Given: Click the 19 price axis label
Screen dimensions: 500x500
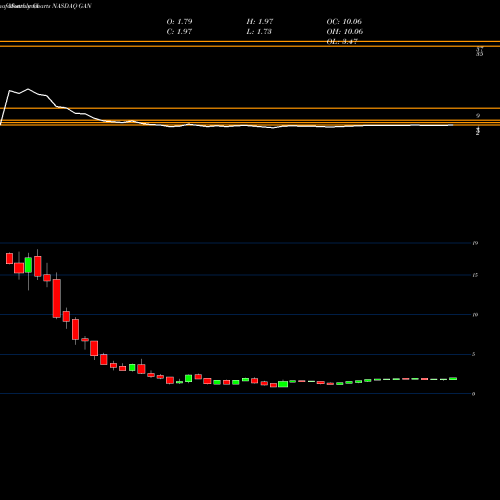Looking at the screenshot, I should pyautogui.click(x=475, y=243).
